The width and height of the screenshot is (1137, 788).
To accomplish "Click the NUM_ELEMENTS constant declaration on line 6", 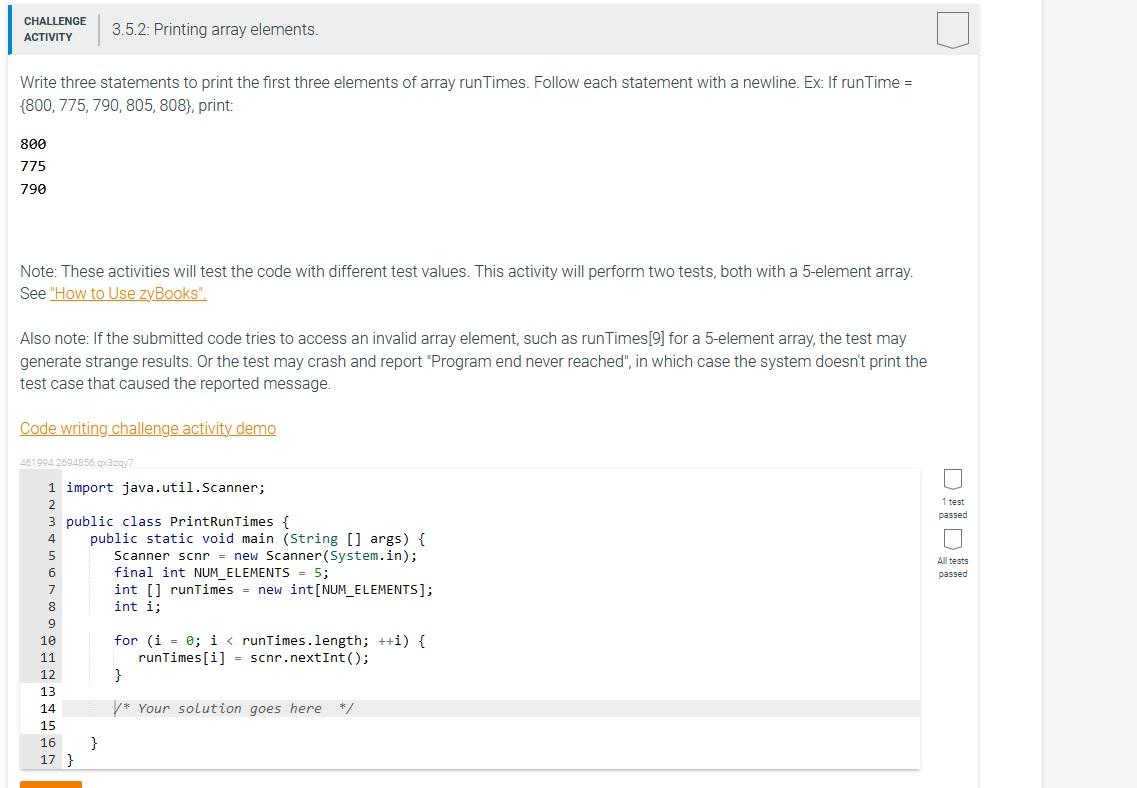I will click(x=222, y=572).
